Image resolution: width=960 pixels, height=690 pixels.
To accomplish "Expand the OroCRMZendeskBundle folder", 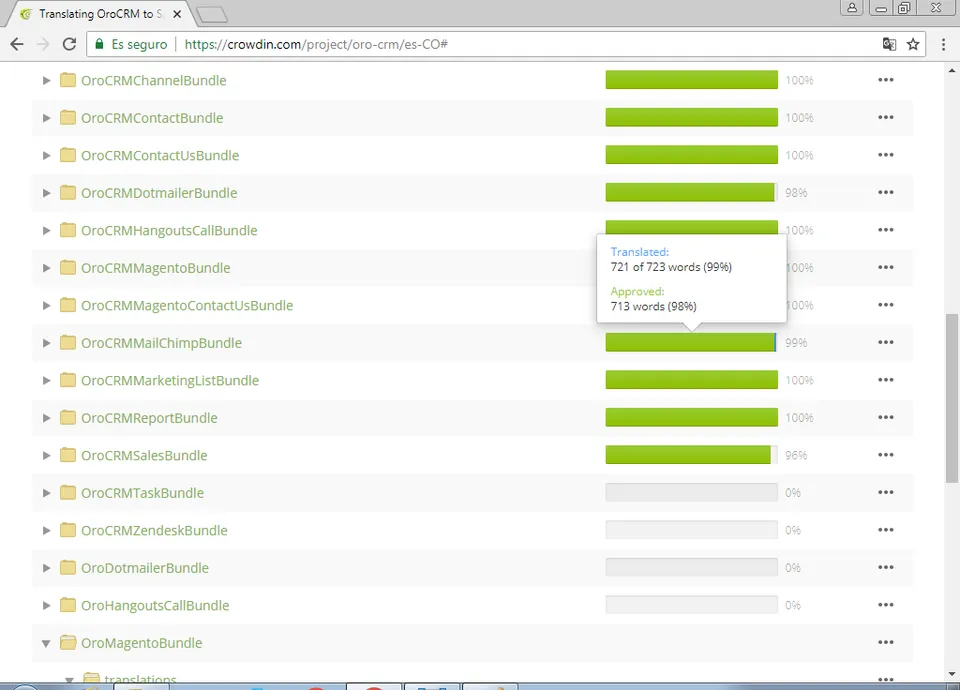I will (46, 530).
